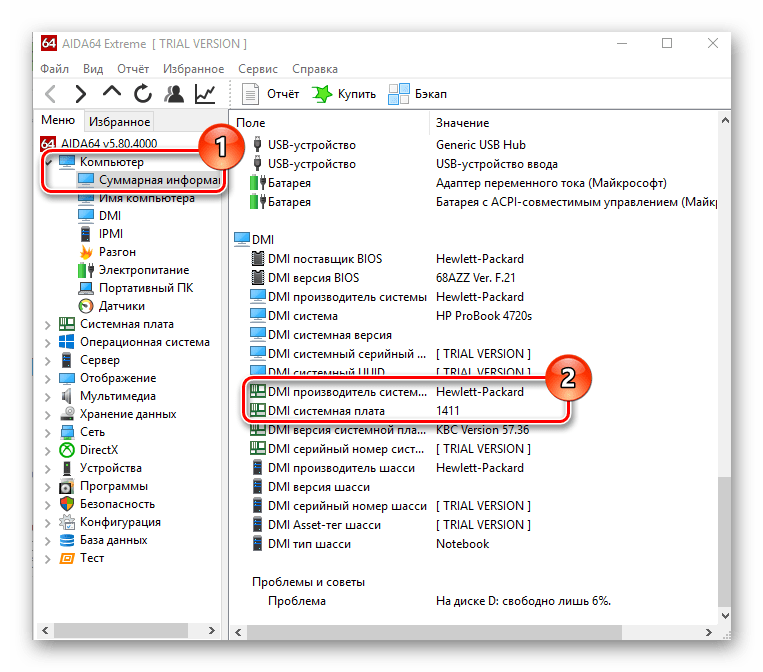Open the Справка menu
The width and height of the screenshot is (763, 672).
point(315,69)
